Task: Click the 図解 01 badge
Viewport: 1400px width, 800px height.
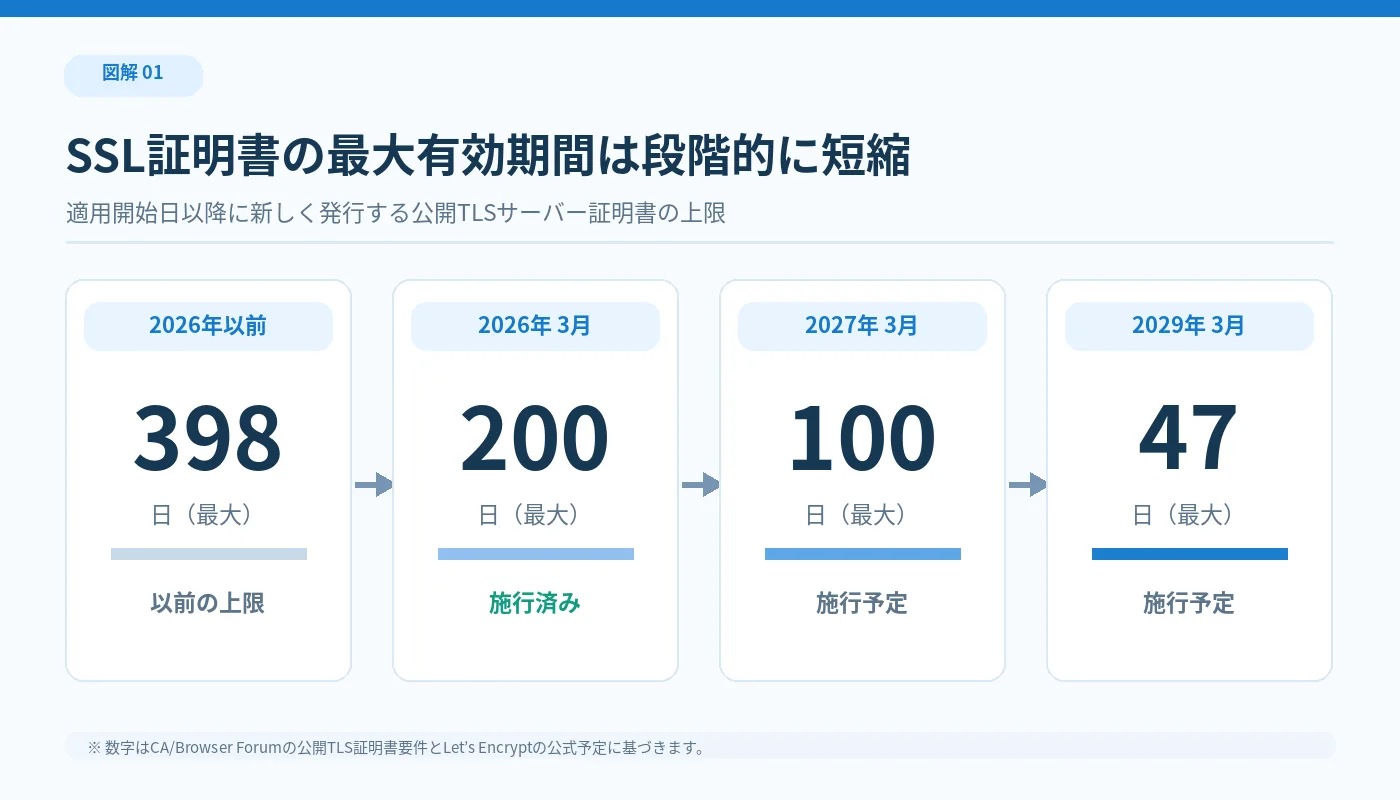Action: coord(133,76)
